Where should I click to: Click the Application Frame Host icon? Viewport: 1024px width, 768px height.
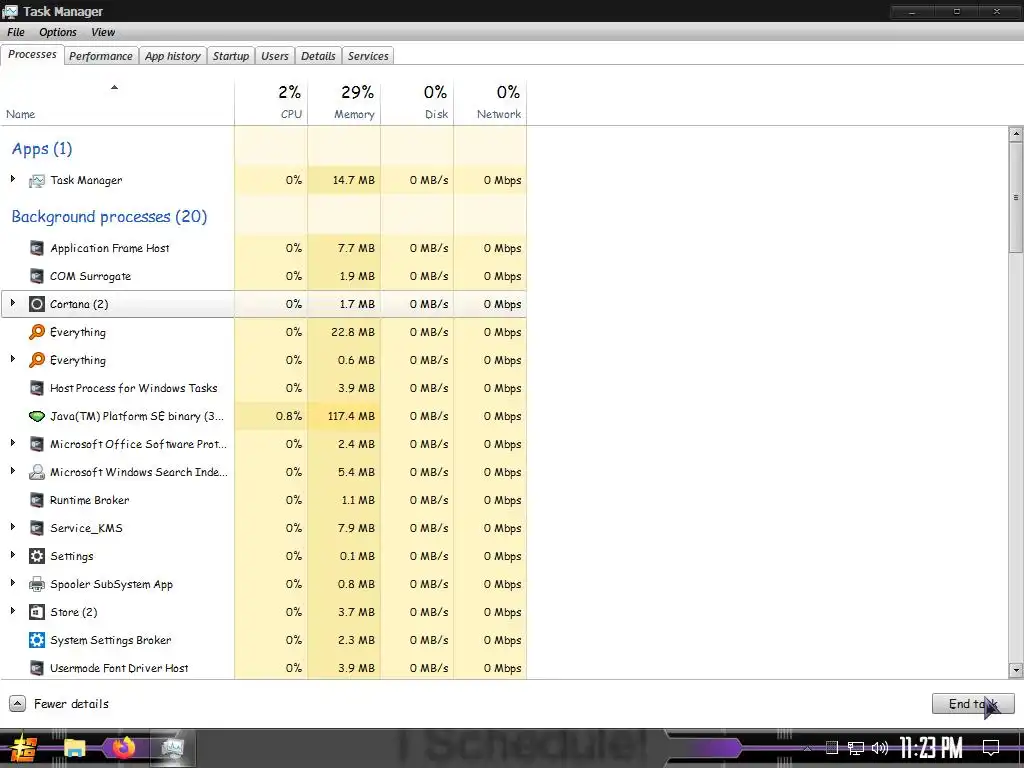[x=37, y=248]
